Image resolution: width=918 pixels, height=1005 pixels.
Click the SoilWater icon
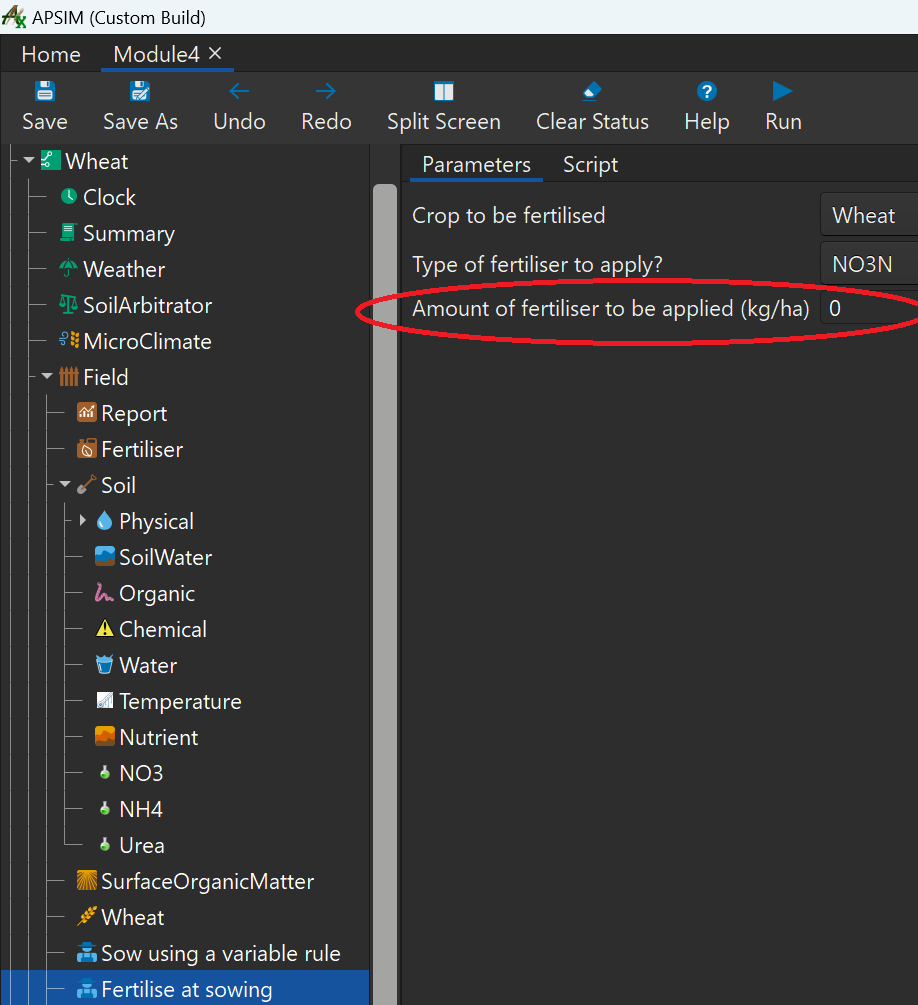tap(104, 556)
